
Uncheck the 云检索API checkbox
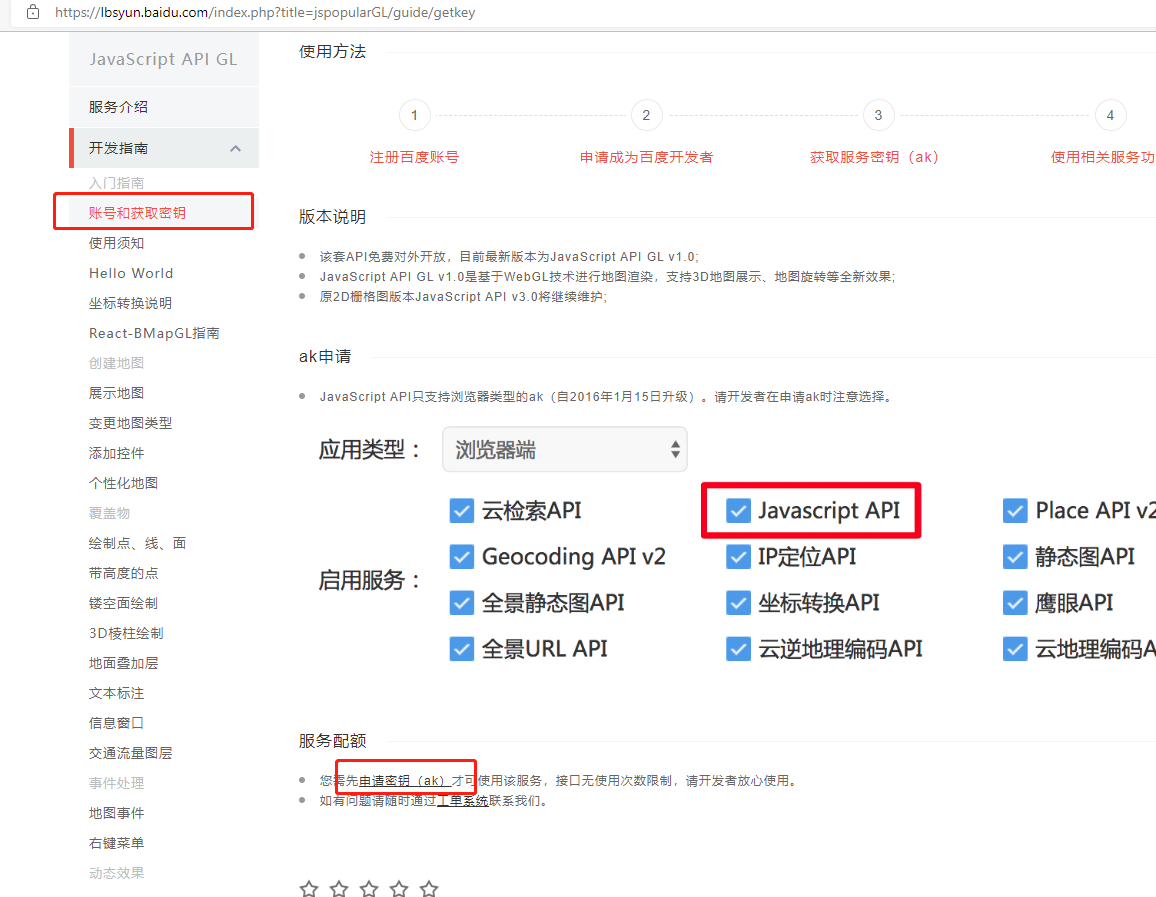462,510
